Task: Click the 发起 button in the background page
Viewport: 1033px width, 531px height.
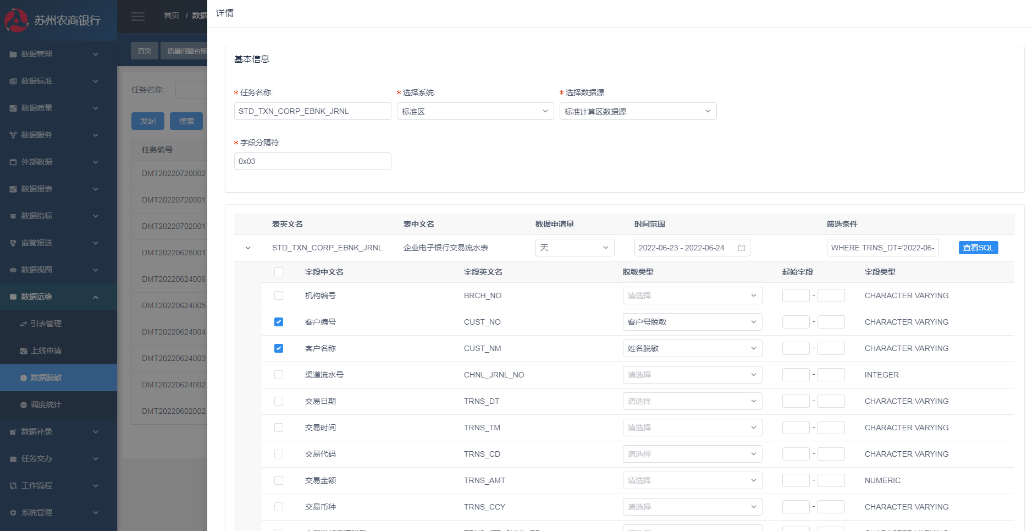Action: (148, 121)
